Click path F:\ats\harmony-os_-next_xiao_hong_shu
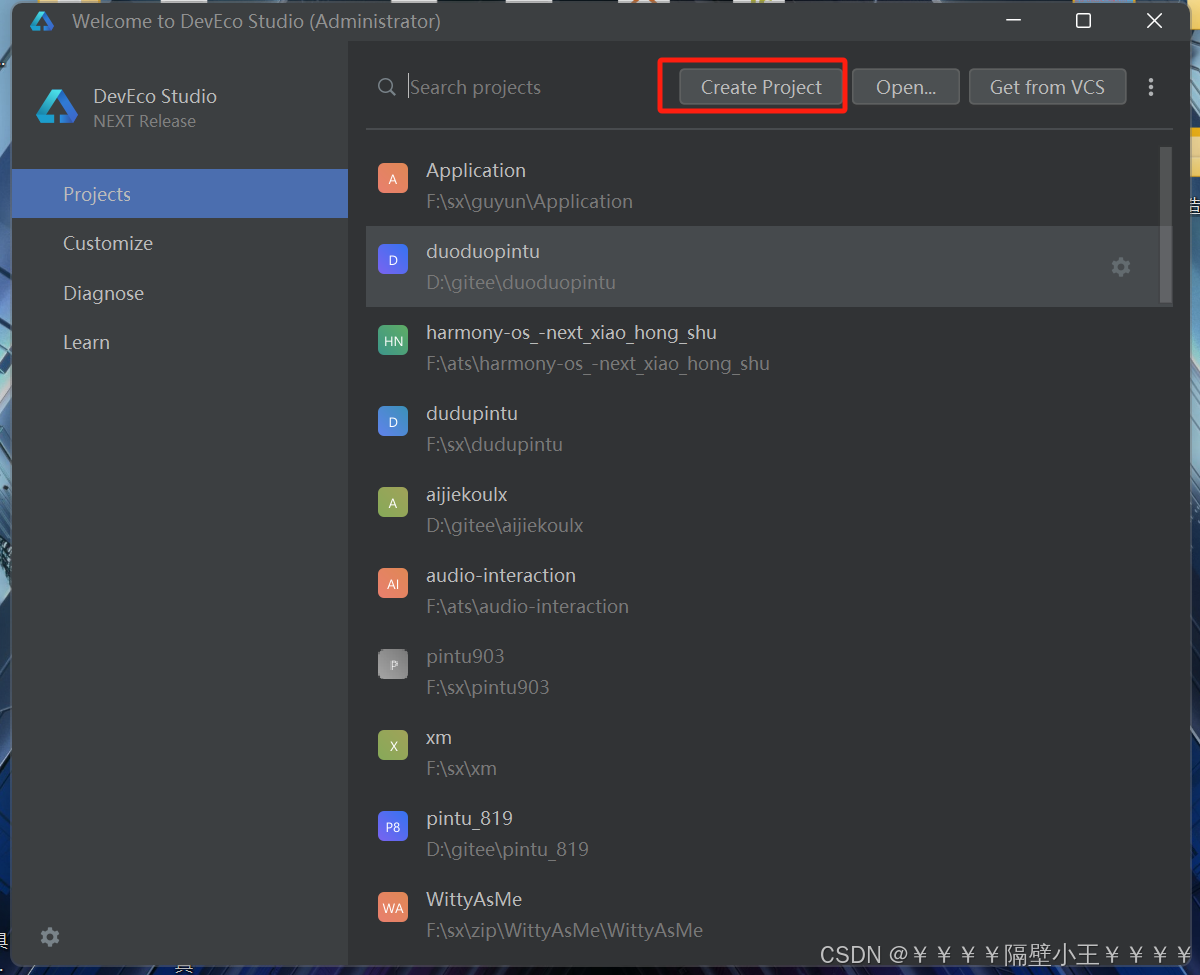 coord(598,363)
